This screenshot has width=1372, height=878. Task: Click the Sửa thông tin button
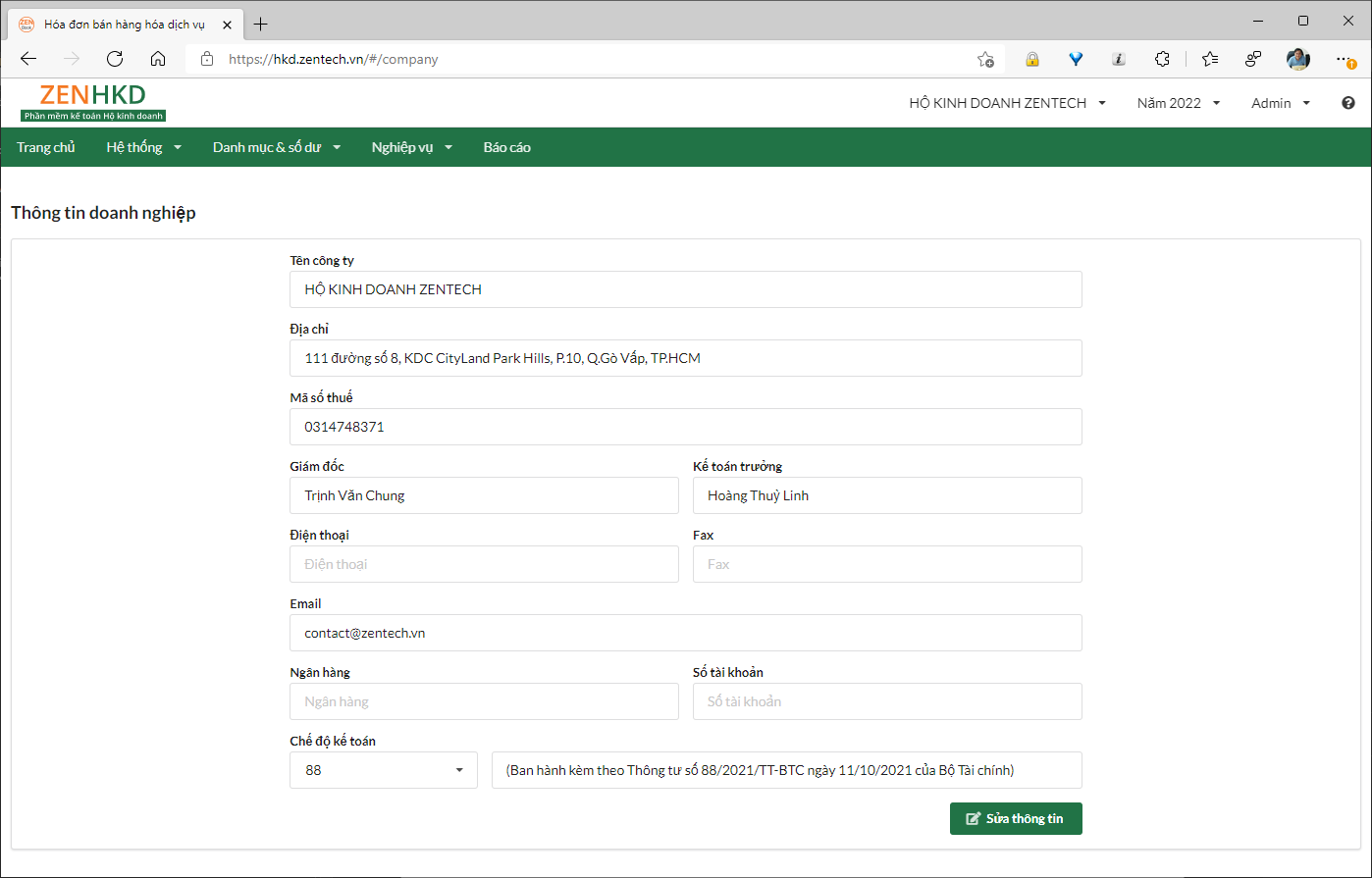tap(1016, 818)
